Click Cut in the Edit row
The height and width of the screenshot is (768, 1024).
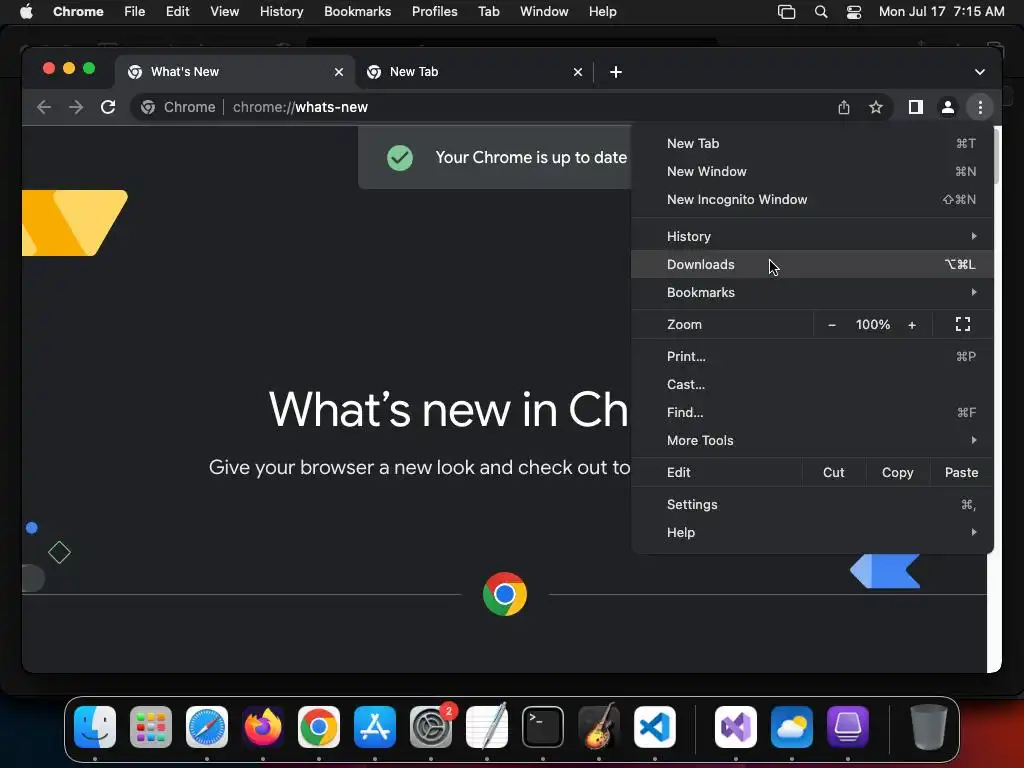click(833, 472)
